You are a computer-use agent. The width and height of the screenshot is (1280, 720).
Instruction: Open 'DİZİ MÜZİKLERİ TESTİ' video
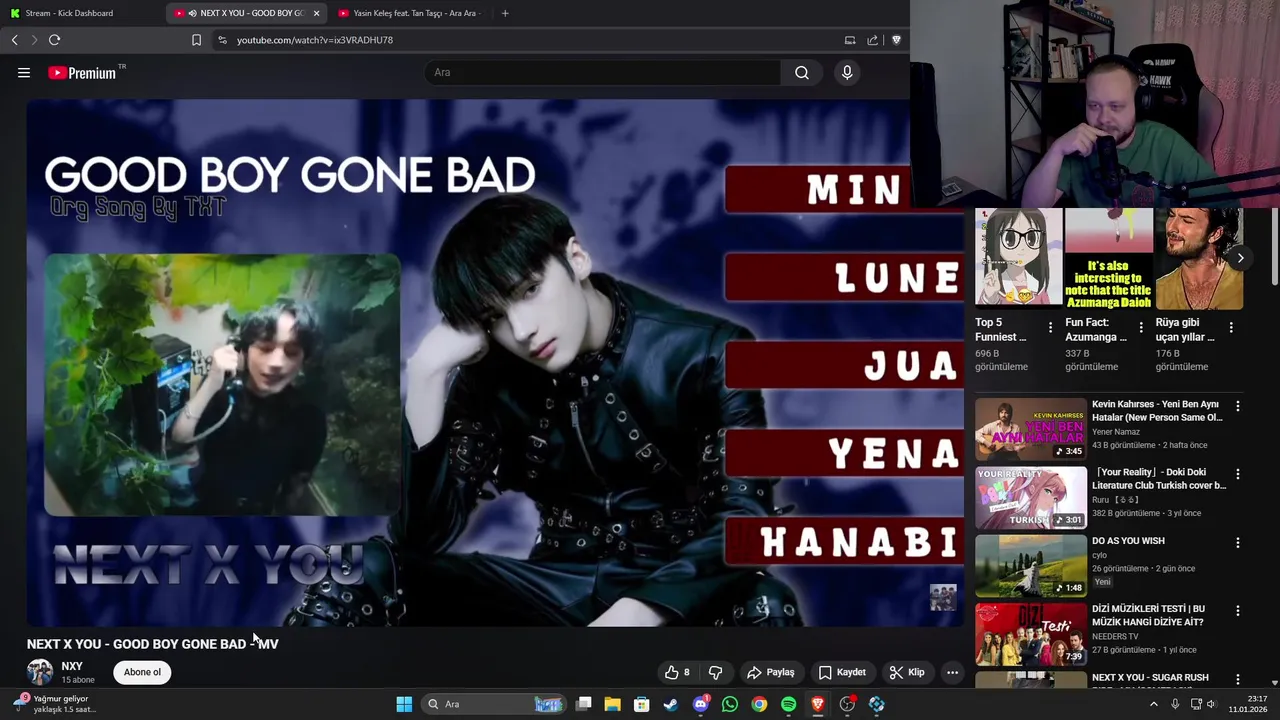1031,633
